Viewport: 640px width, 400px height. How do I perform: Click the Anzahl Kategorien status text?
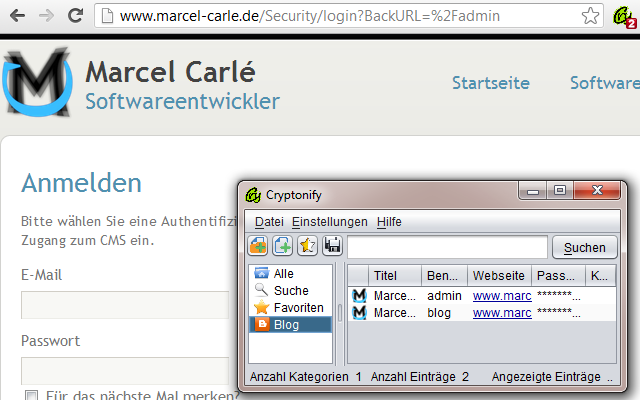point(306,376)
